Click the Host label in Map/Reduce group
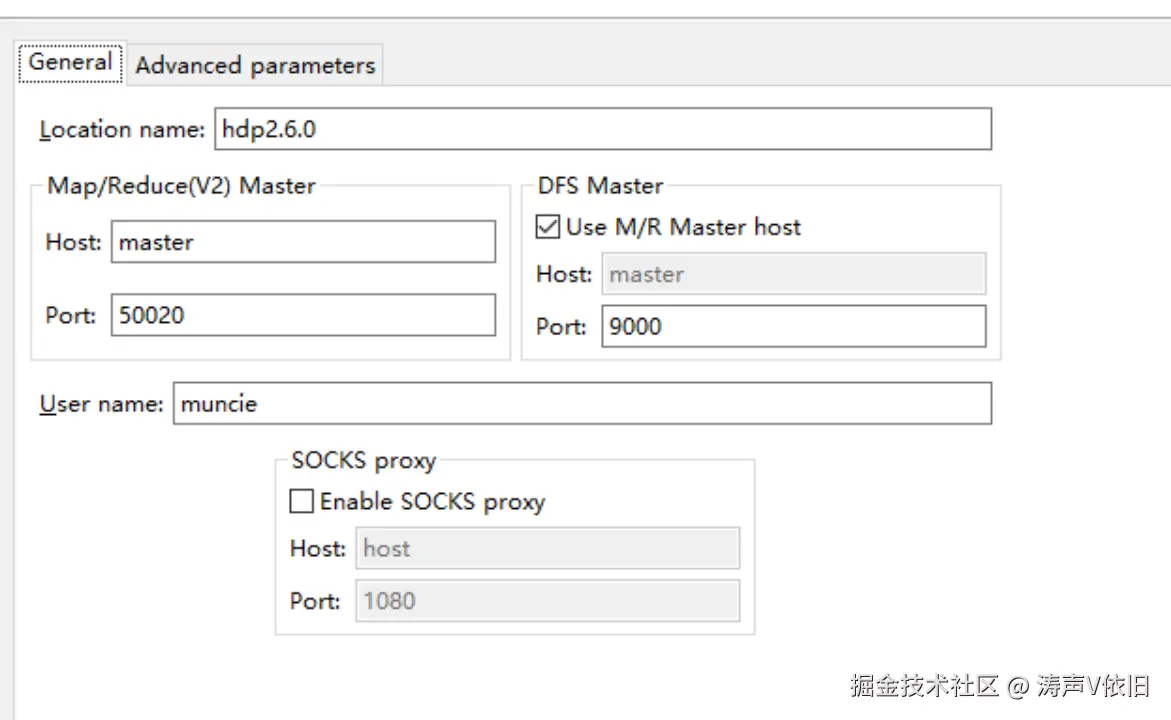The image size is (1171, 720). point(73,242)
